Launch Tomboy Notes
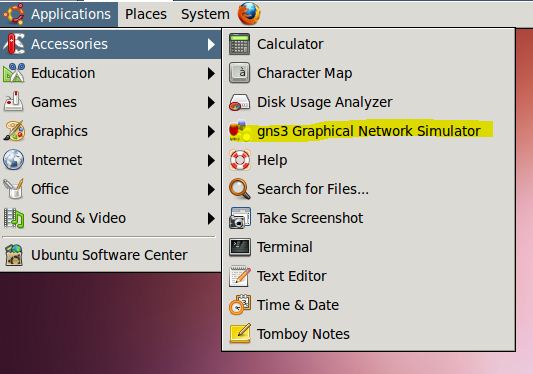 pos(368,334)
